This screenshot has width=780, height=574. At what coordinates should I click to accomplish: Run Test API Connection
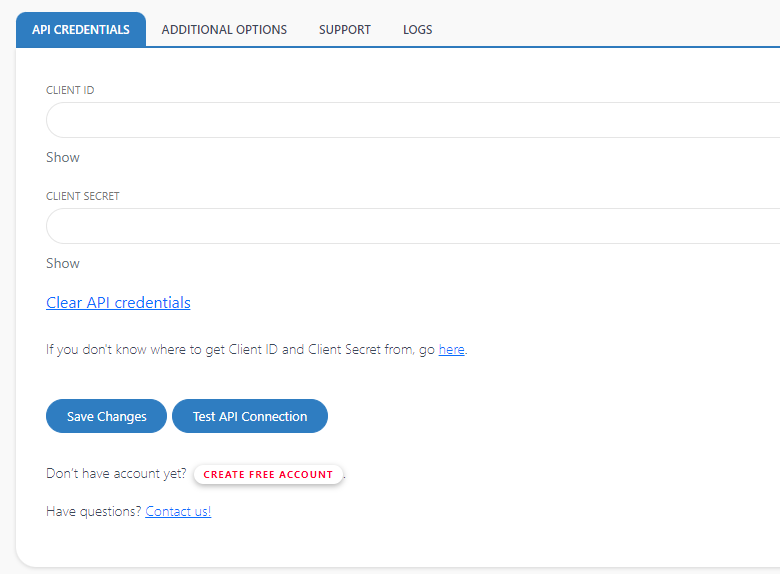(x=250, y=416)
